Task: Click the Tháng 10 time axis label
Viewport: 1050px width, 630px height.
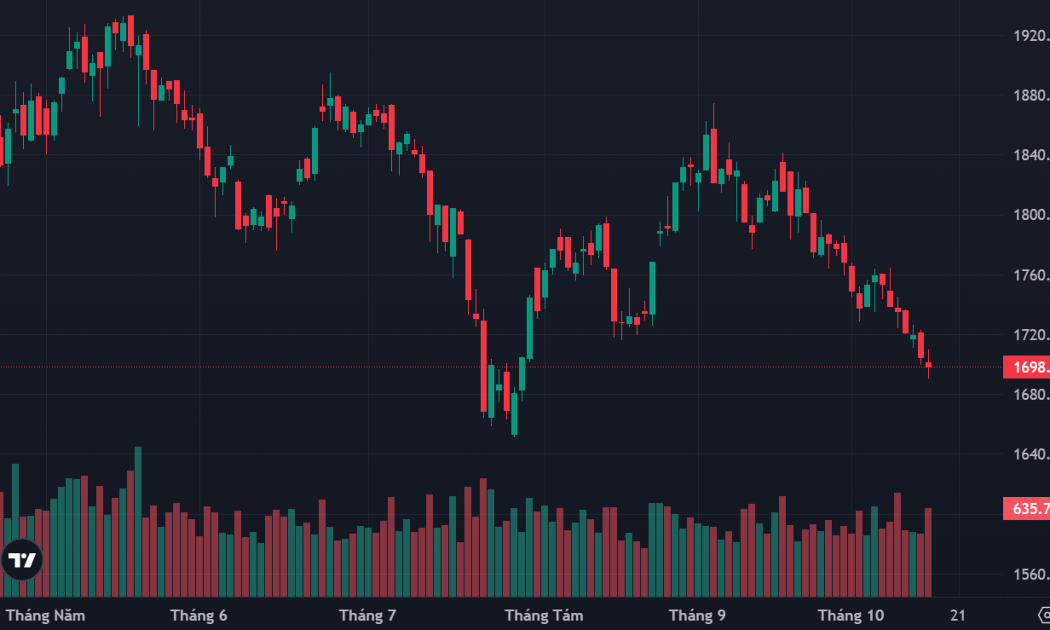Action: pos(850,615)
